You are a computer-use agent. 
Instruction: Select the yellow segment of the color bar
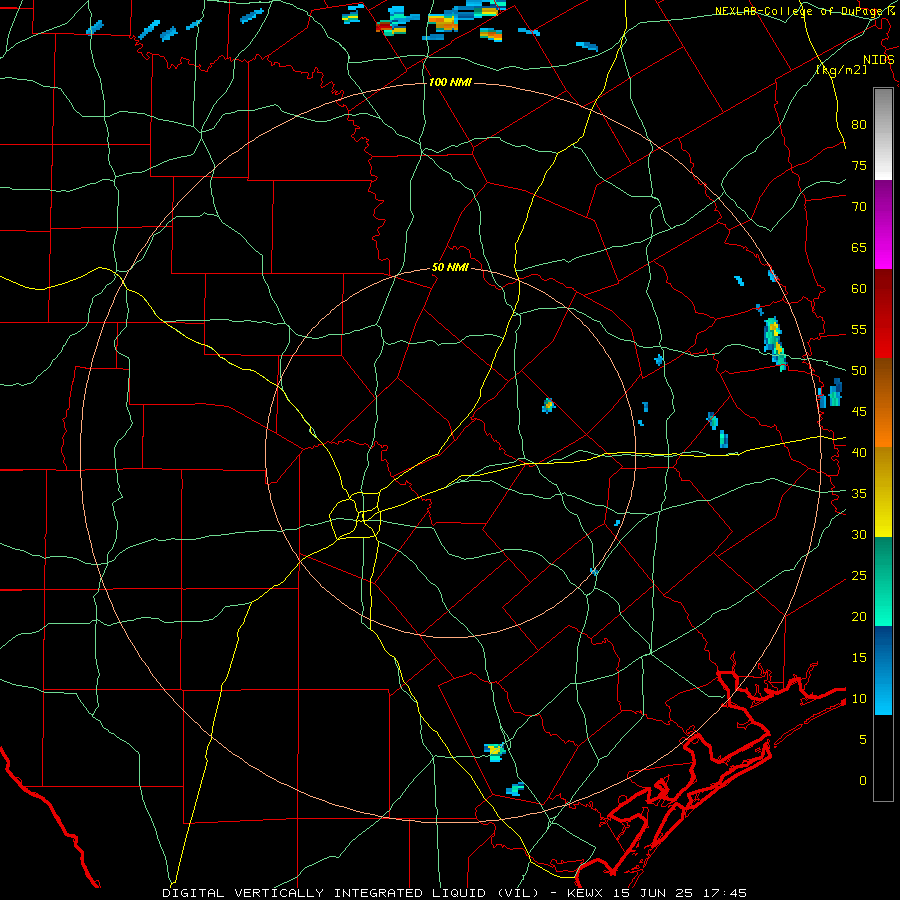click(883, 492)
